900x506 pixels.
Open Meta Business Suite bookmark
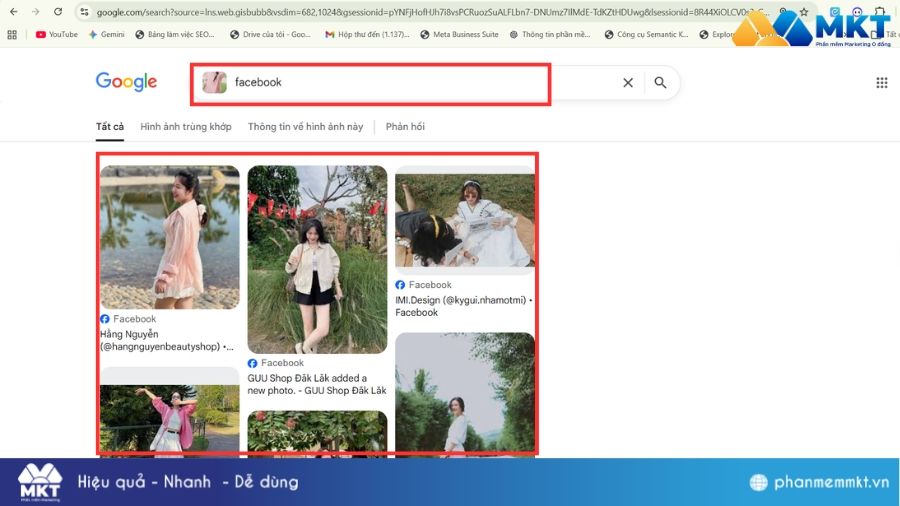pyautogui.click(x=459, y=34)
